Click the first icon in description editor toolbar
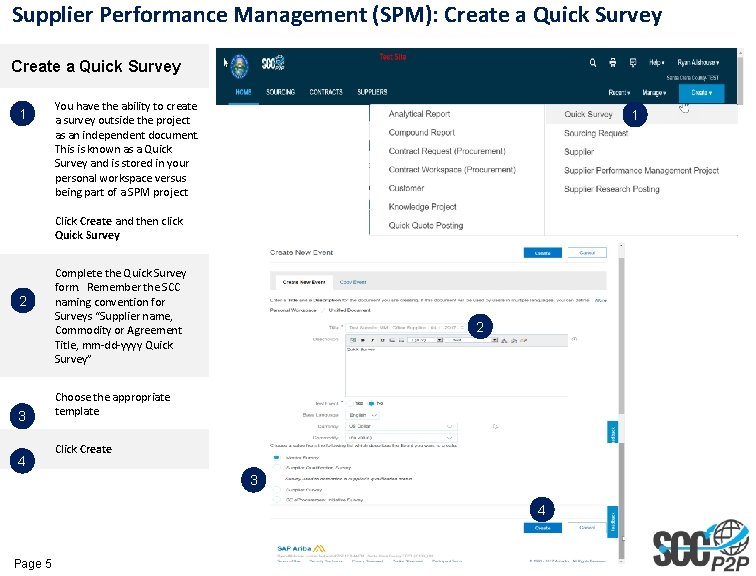756x576 pixels. point(352,340)
